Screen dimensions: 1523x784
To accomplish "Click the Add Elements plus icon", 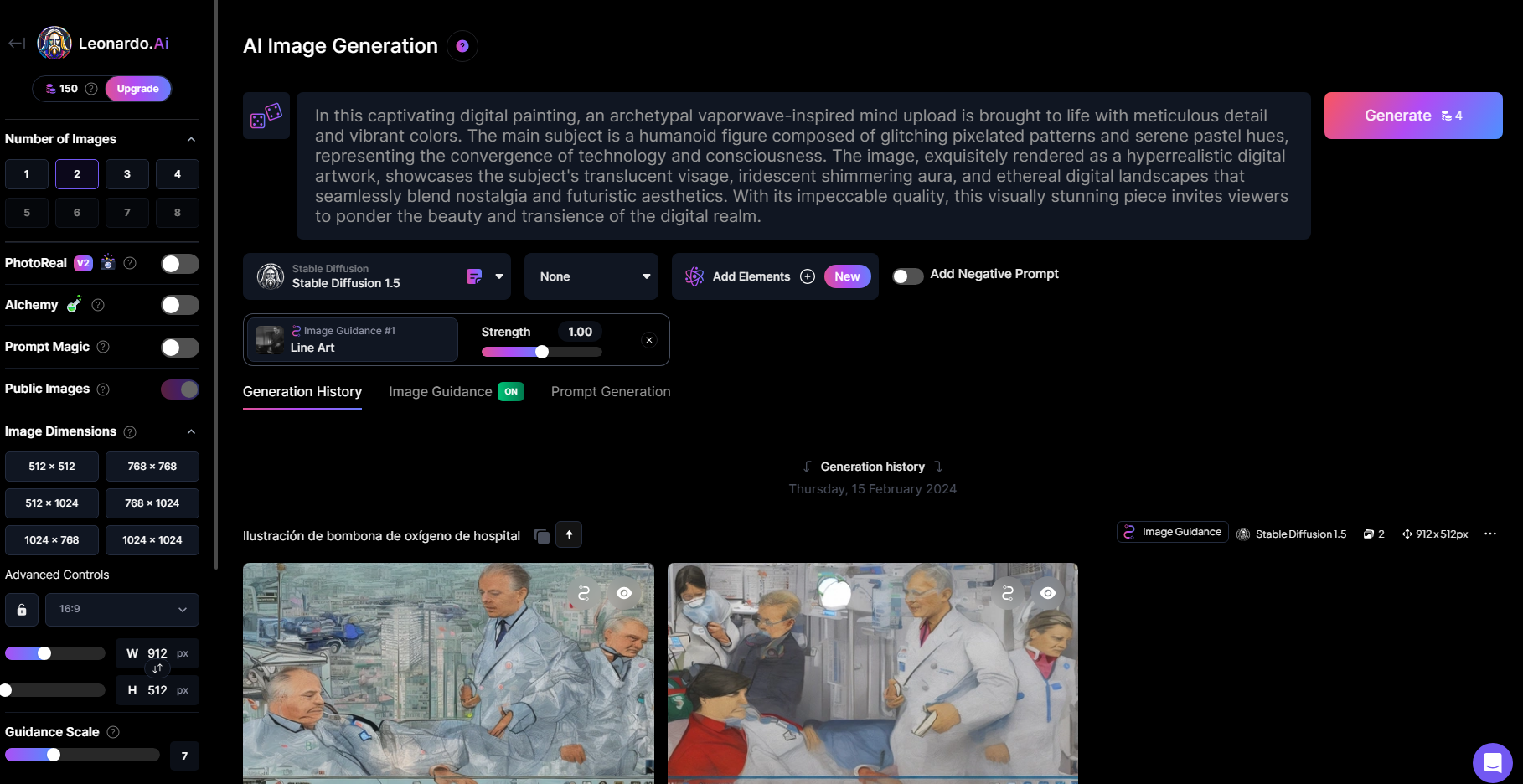I will click(808, 276).
